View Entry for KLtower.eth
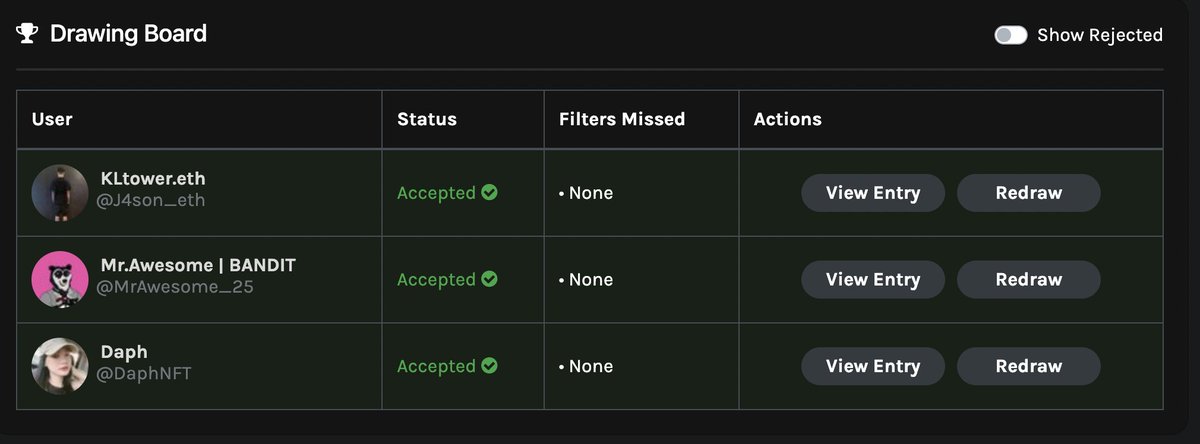Screen dimensions: 1200x444 pos(873,193)
